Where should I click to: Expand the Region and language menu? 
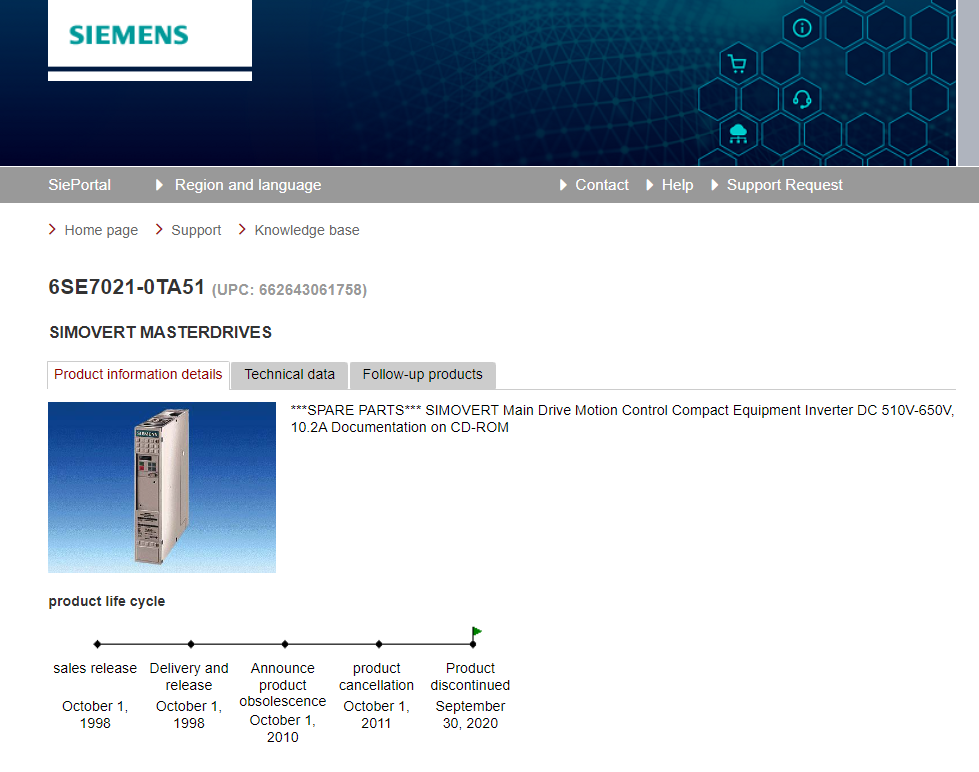click(x=247, y=185)
